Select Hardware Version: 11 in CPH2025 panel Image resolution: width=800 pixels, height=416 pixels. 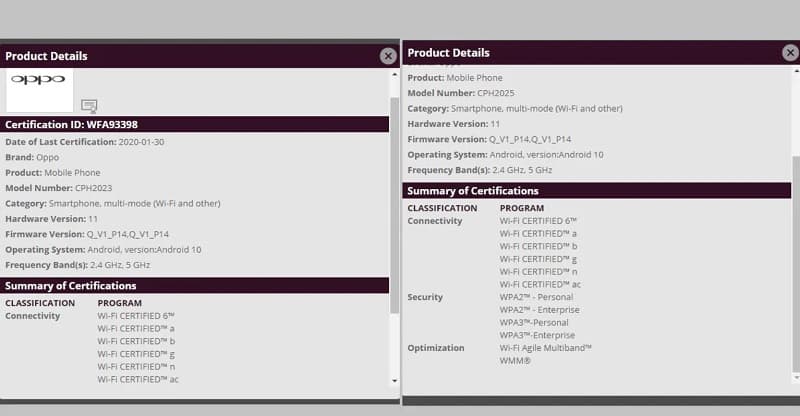pyautogui.click(x=454, y=124)
